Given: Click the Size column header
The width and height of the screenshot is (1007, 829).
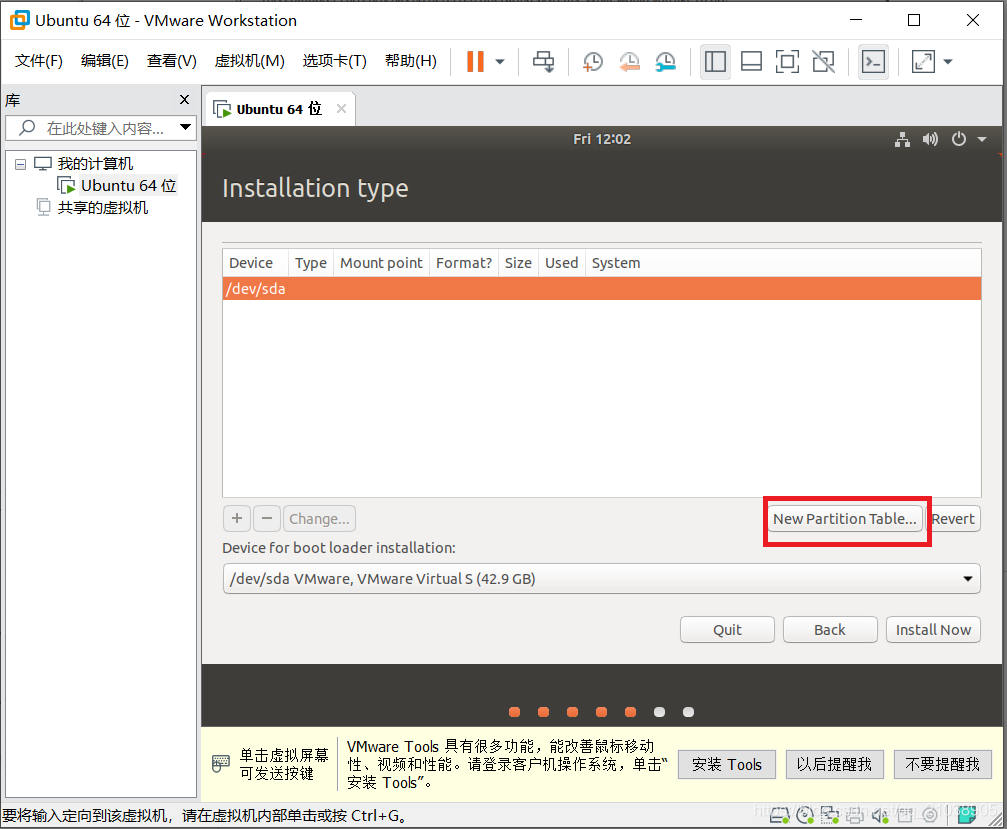Looking at the screenshot, I should coord(518,263).
